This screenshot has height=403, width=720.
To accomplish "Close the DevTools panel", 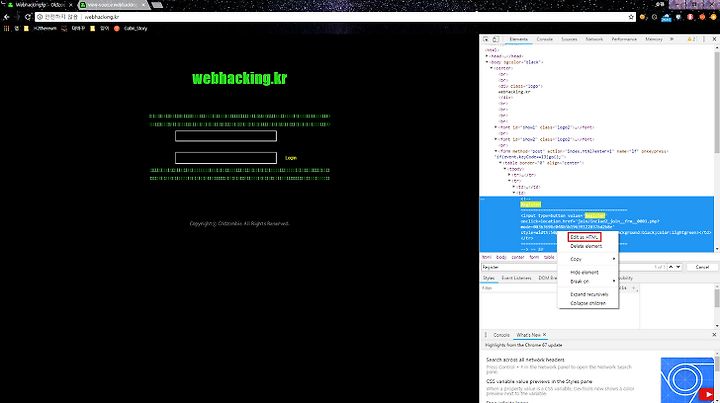I will point(714,39).
